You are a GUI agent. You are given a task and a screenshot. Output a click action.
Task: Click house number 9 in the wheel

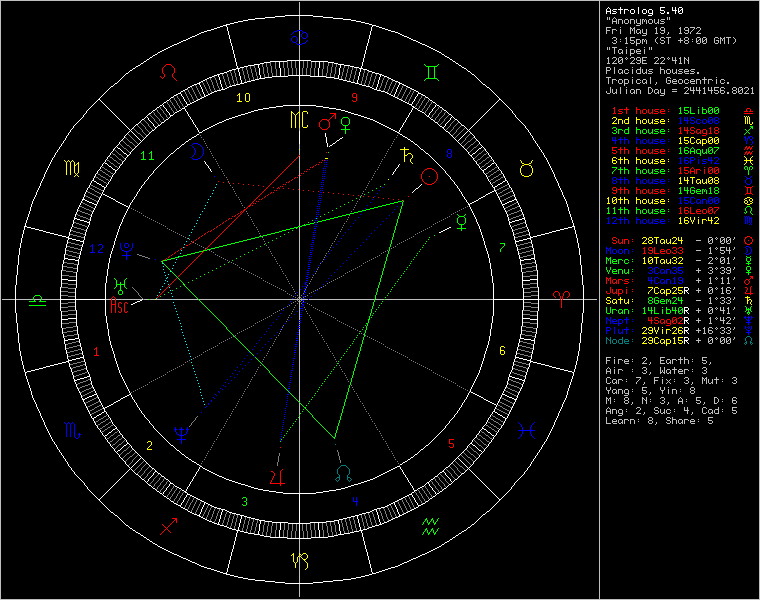point(354,98)
